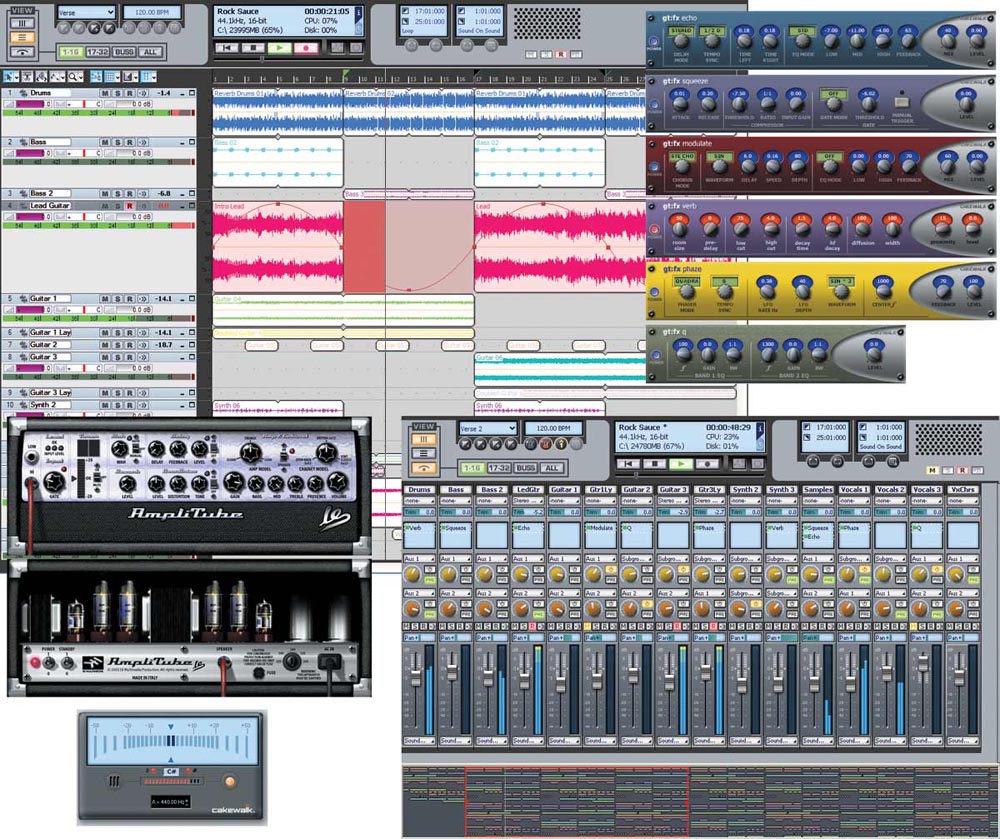Viewport: 1000px width, 839px height.
Task: Click the input echo speaker icon on the Drums track
Action: [x=142, y=93]
